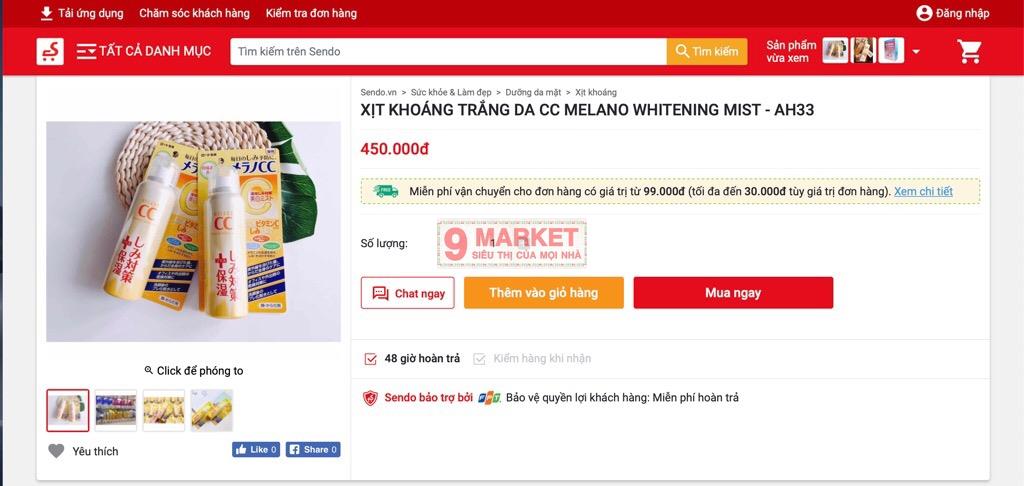Toggle the 48 giờ hoàn trả checkbox
Viewport: 1024px width, 486px height.
coord(370,359)
